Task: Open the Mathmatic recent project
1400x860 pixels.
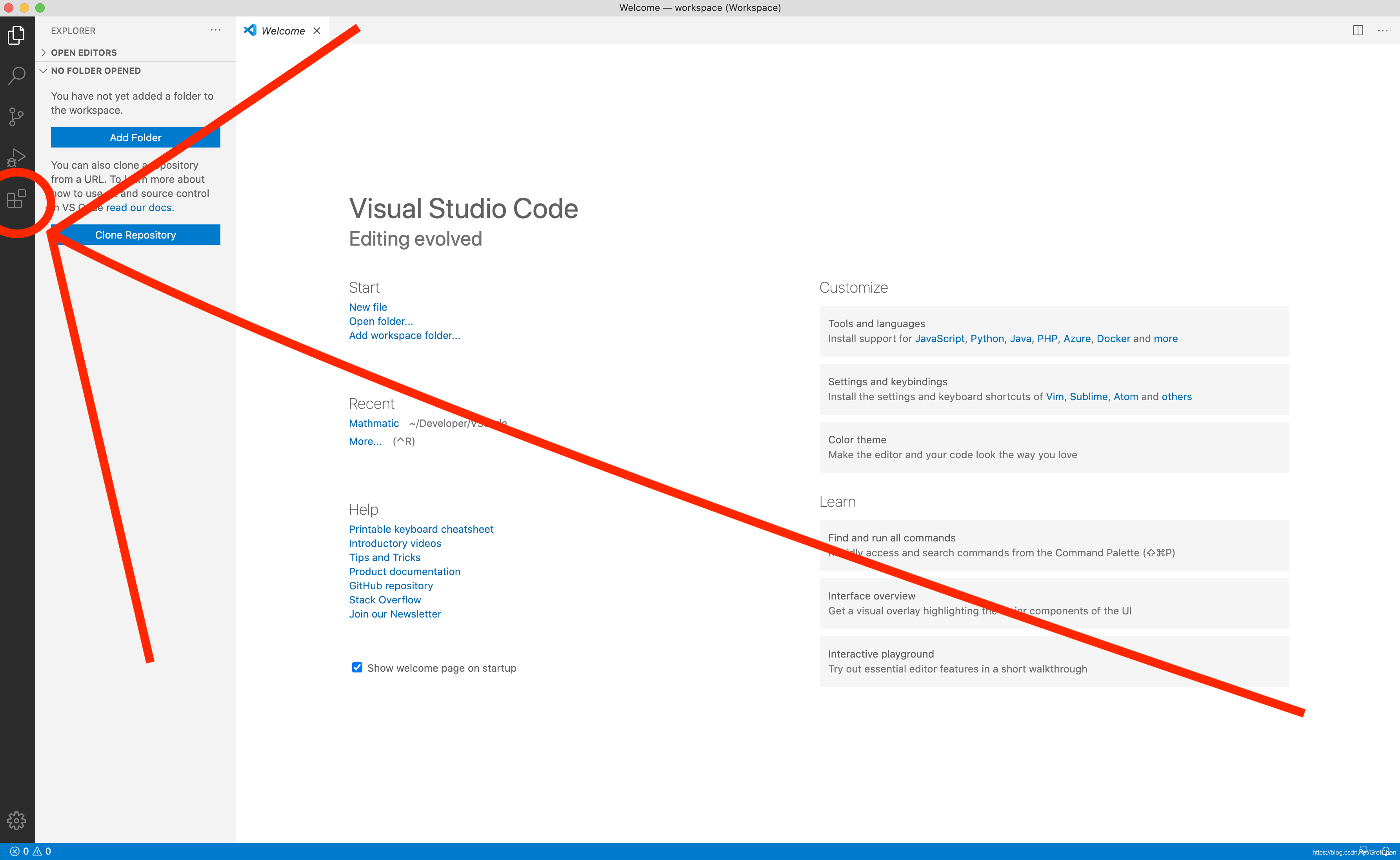Action: 373,423
